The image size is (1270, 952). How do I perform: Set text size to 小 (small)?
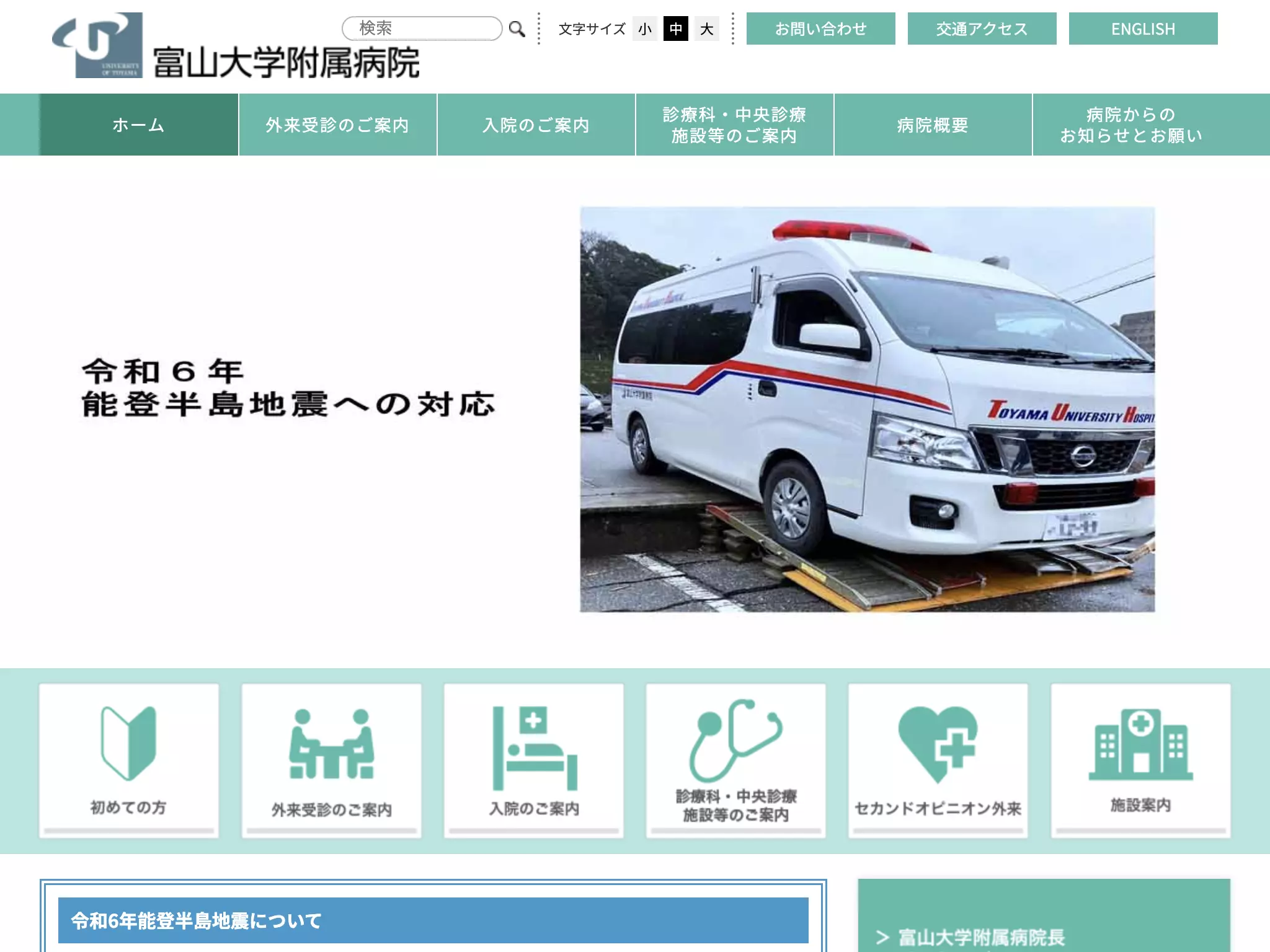pos(645,29)
